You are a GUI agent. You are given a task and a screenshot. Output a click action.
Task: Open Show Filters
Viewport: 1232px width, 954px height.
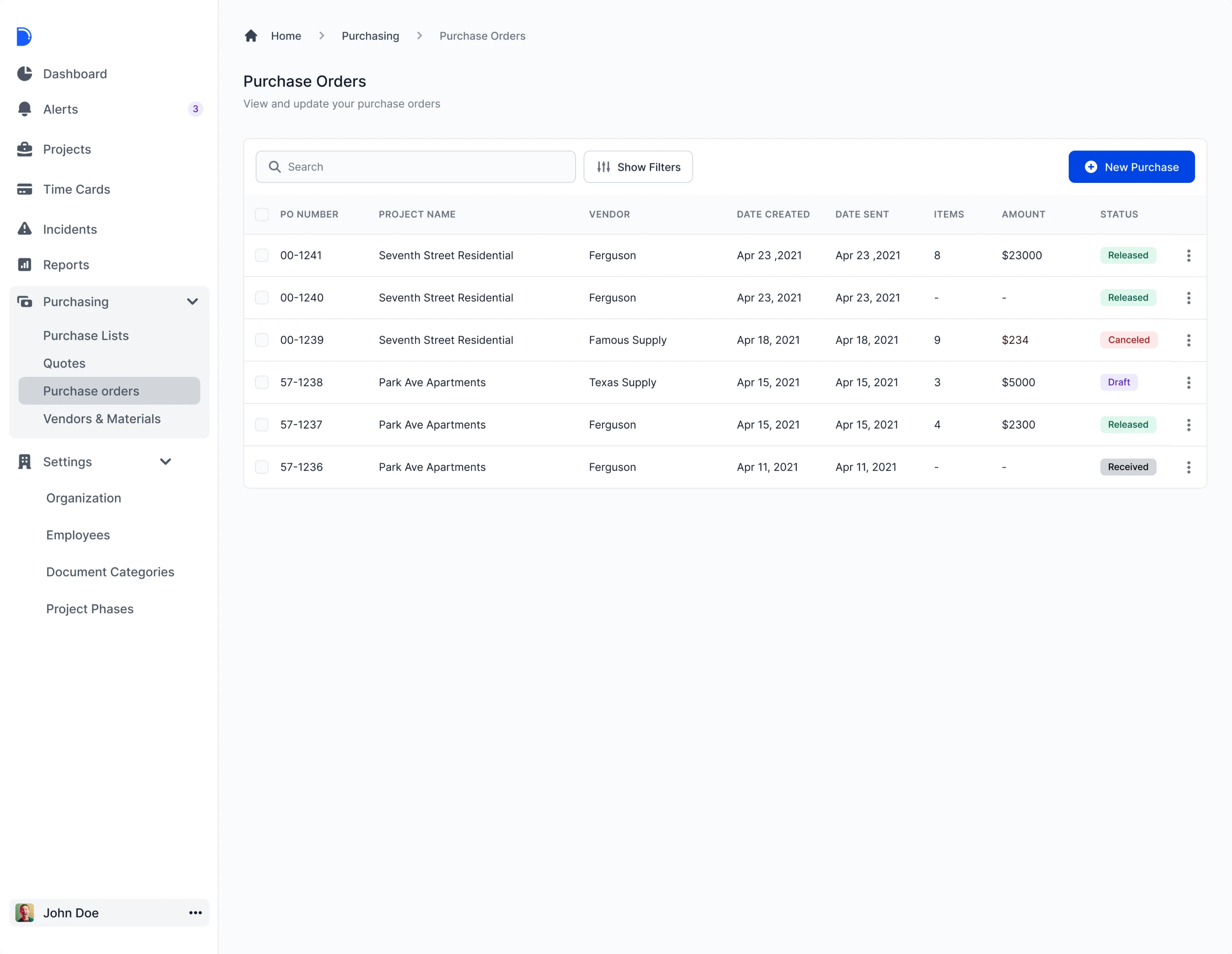coord(638,167)
